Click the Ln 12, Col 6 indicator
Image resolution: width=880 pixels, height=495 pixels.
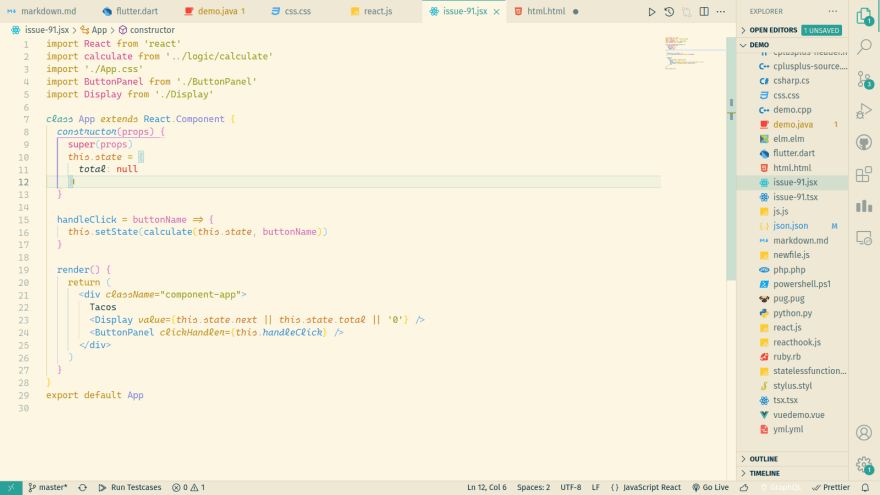click(x=487, y=488)
